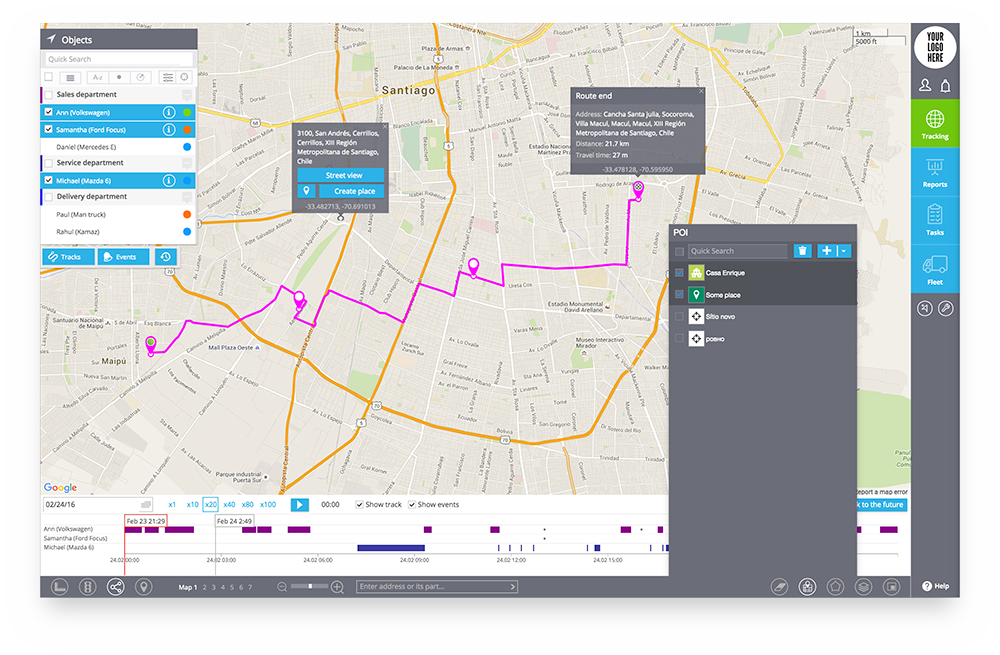Switch to the Fleet section

[934, 269]
